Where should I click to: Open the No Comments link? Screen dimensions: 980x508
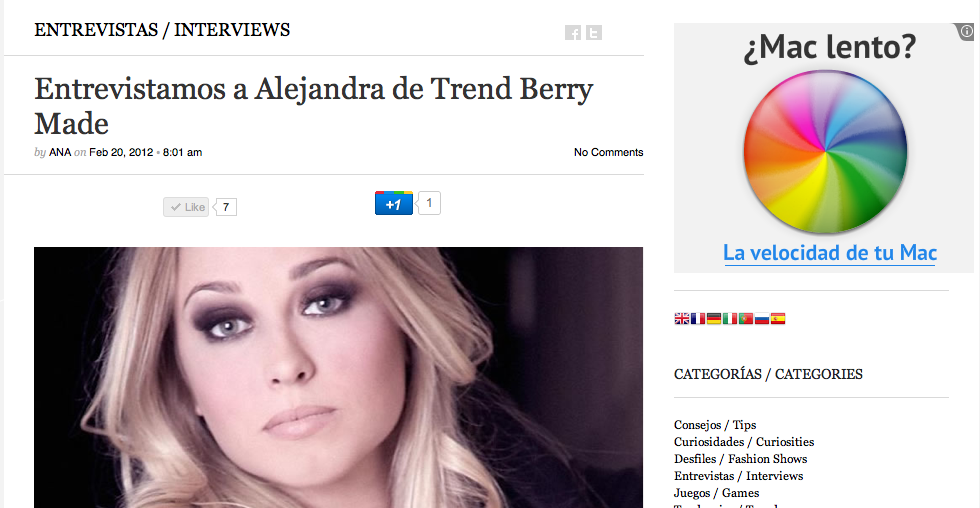click(608, 152)
